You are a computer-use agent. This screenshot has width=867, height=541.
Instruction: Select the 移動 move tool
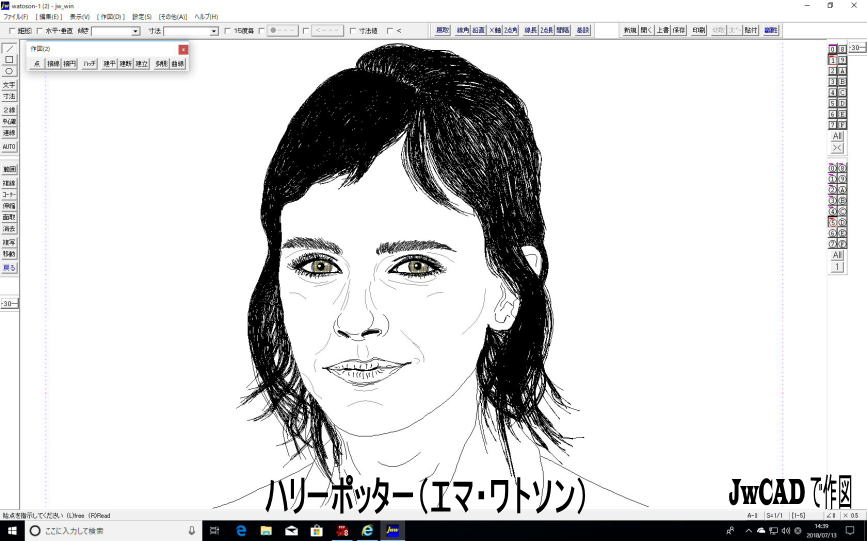tap(9, 254)
